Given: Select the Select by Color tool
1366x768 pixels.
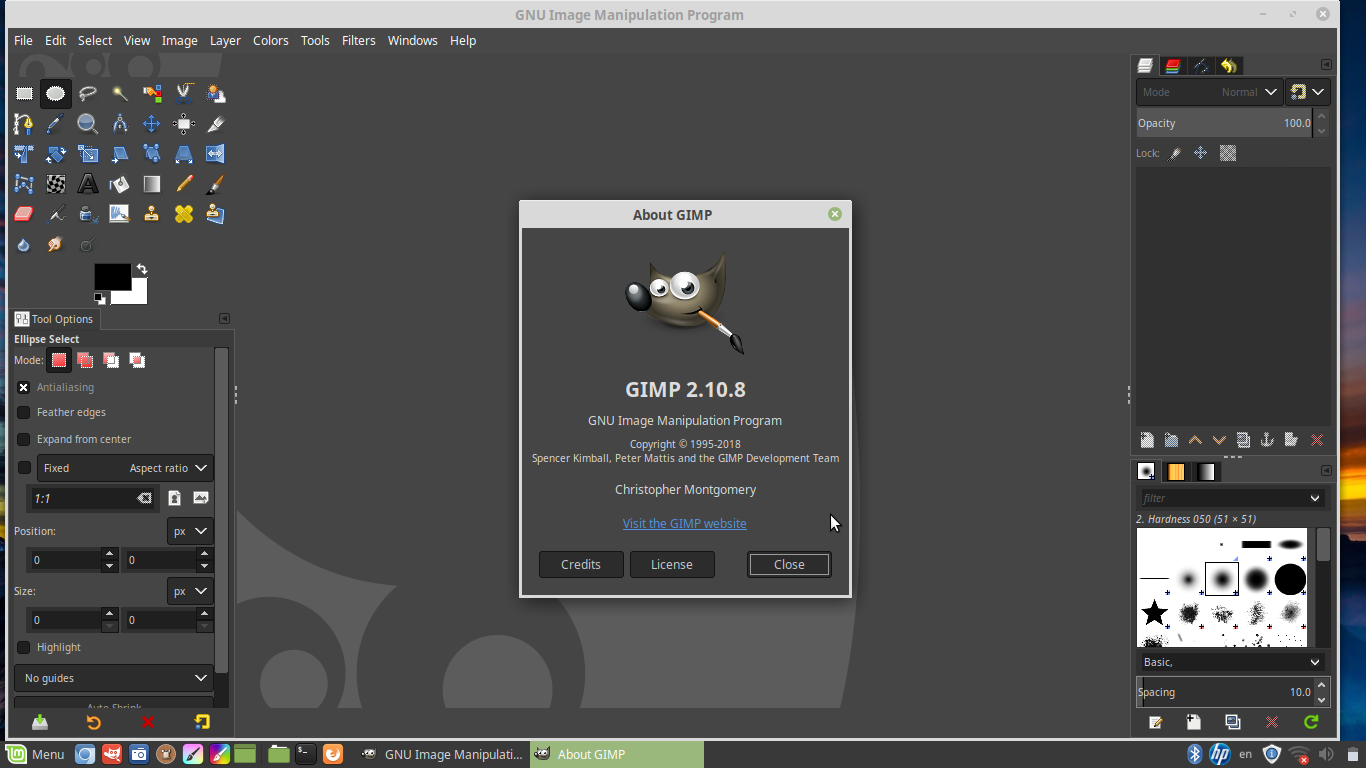Looking at the screenshot, I should click(152, 94).
